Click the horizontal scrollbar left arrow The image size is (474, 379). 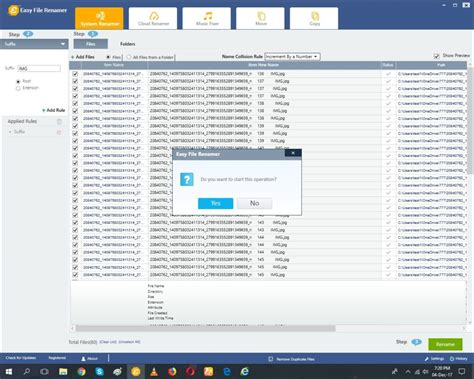pos(72,328)
